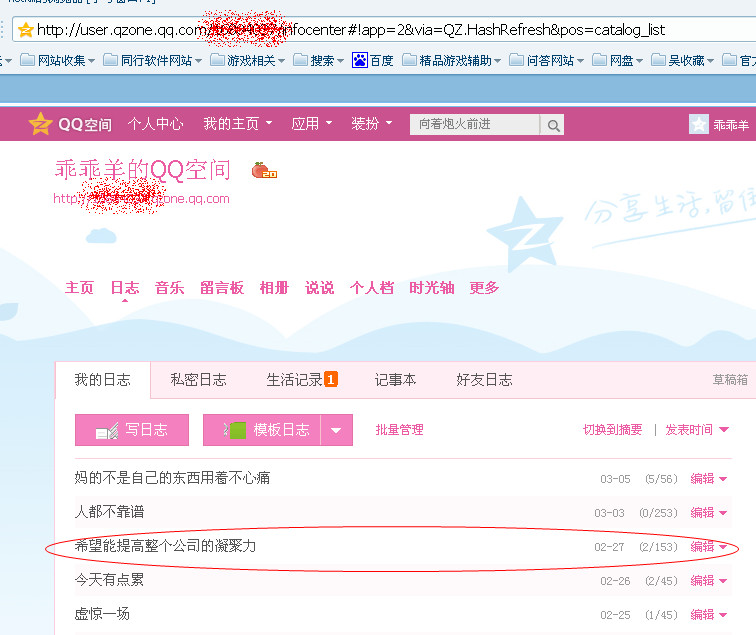Image resolution: width=756 pixels, height=635 pixels.
Task: Open the log 妈的不是自己的东西用着不心痛
Action: point(172,478)
